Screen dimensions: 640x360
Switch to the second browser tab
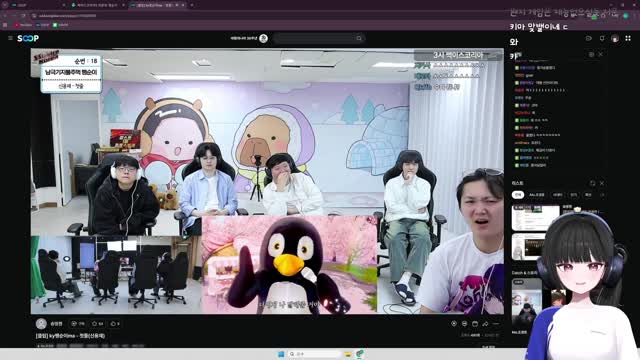97,5
